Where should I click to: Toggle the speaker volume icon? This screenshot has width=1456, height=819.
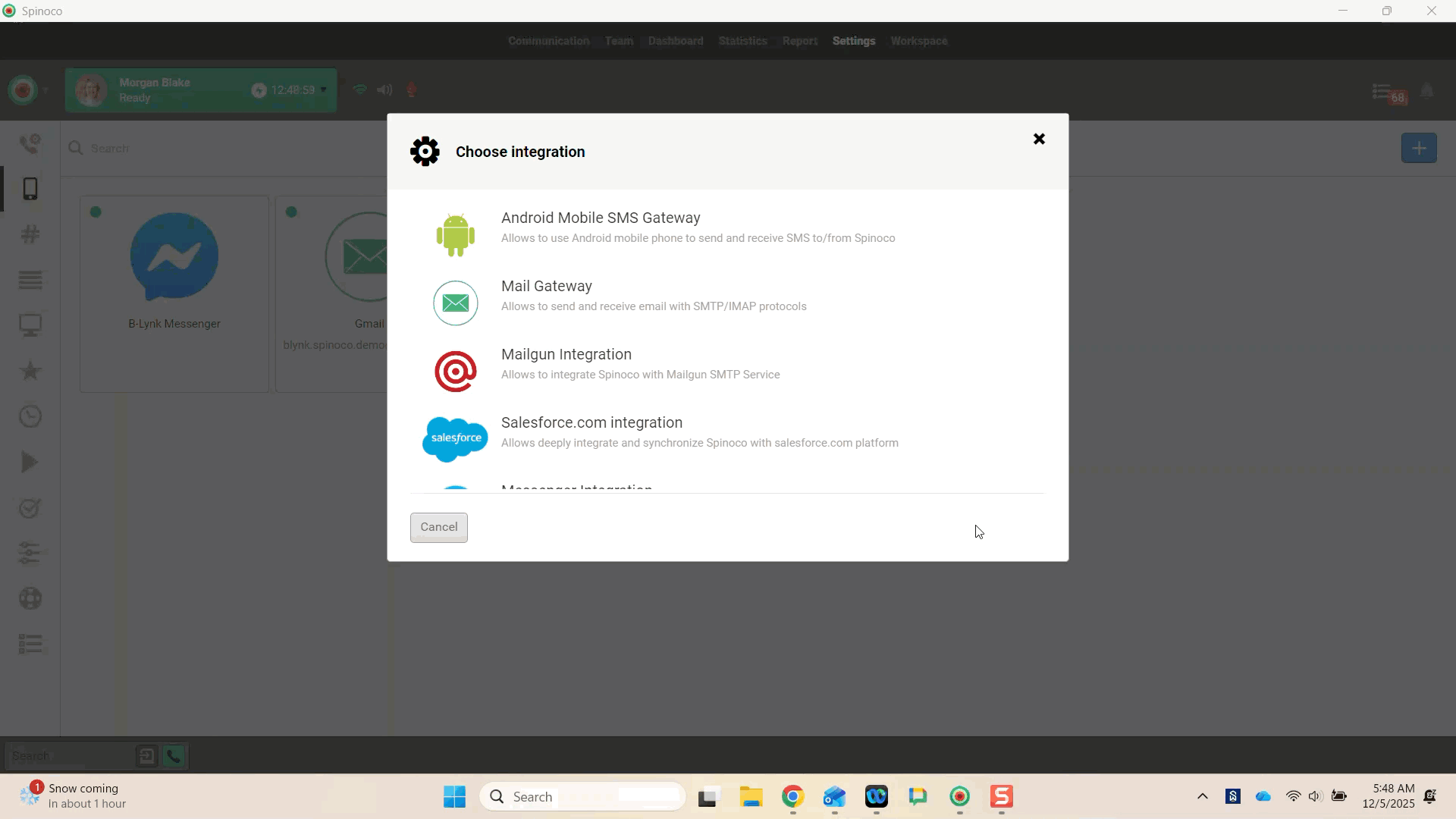pos(385,89)
